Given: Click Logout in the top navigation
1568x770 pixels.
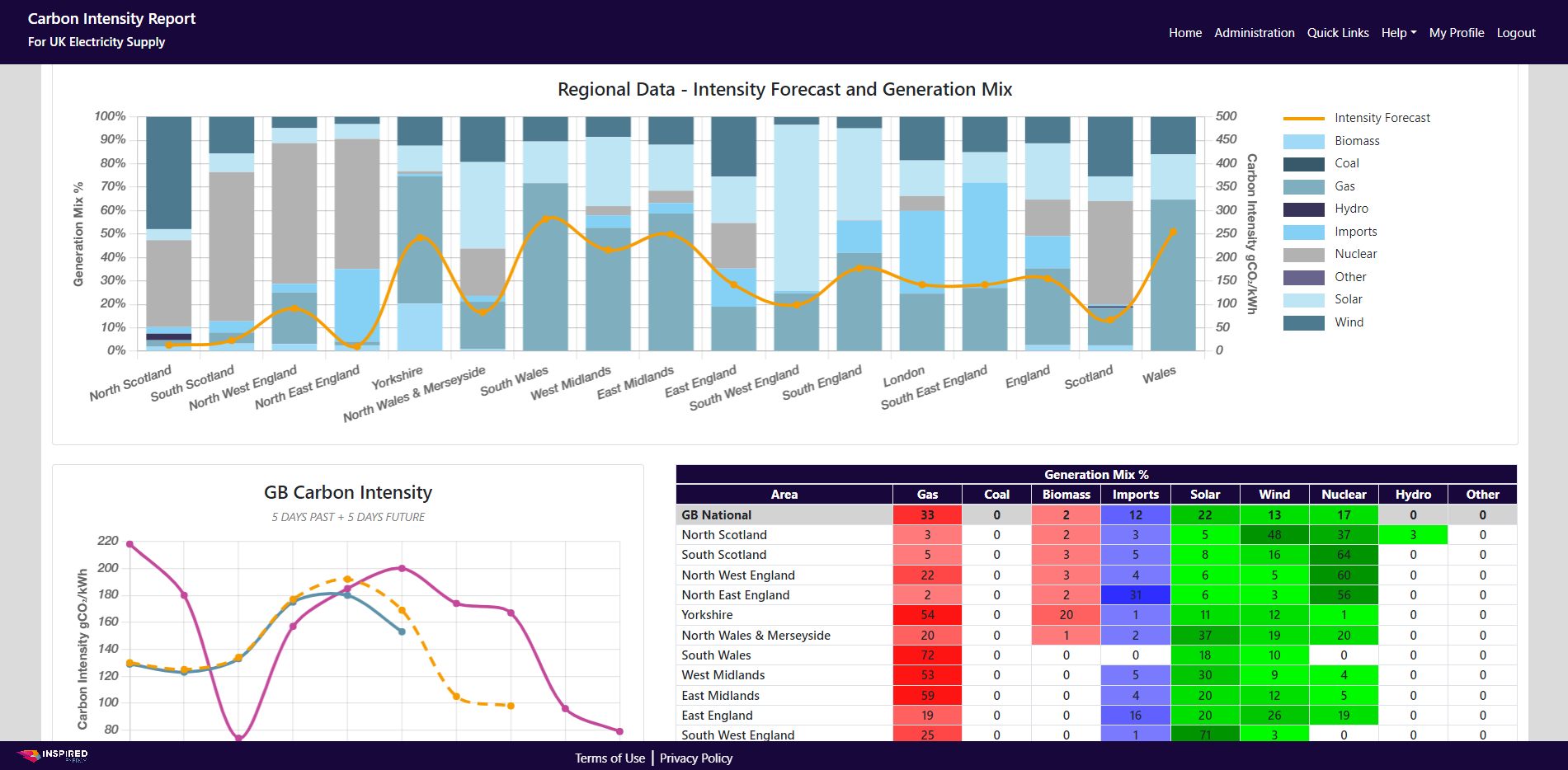Looking at the screenshot, I should click(1516, 32).
